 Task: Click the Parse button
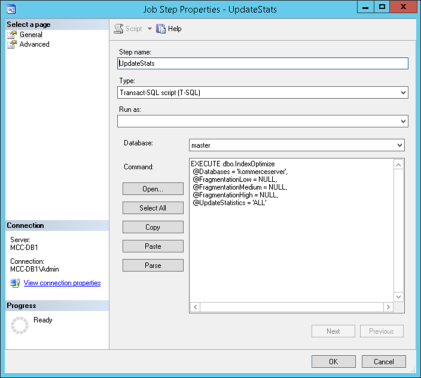(153, 266)
